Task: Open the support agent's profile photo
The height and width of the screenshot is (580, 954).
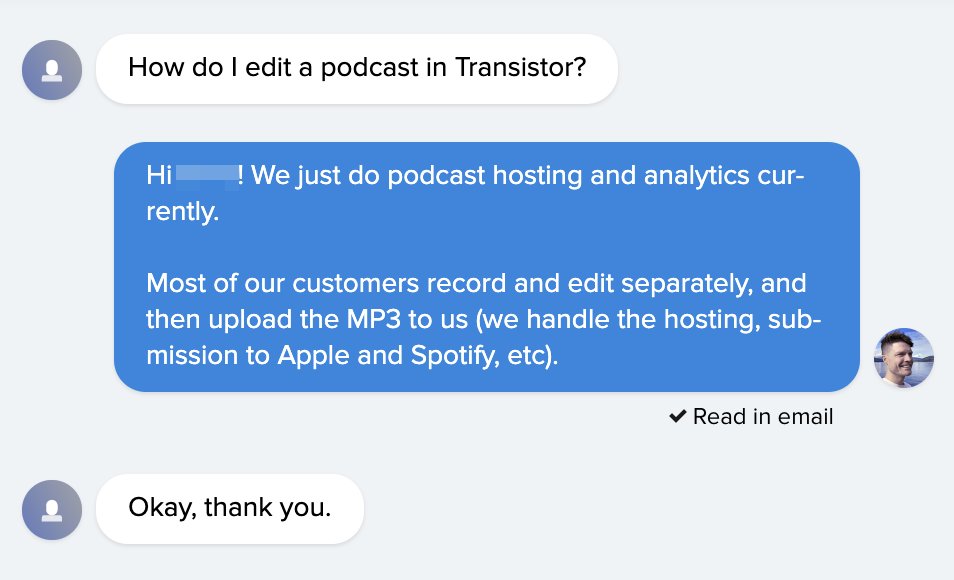Action: coord(903,358)
